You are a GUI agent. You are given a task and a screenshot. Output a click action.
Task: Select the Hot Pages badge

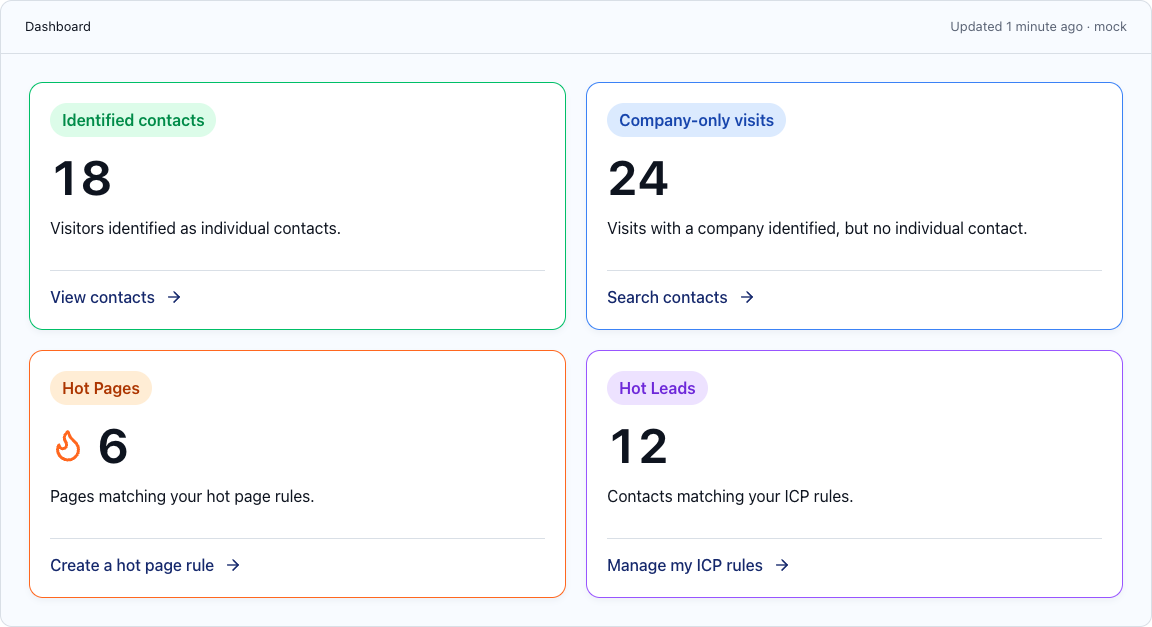click(x=101, y=388)
